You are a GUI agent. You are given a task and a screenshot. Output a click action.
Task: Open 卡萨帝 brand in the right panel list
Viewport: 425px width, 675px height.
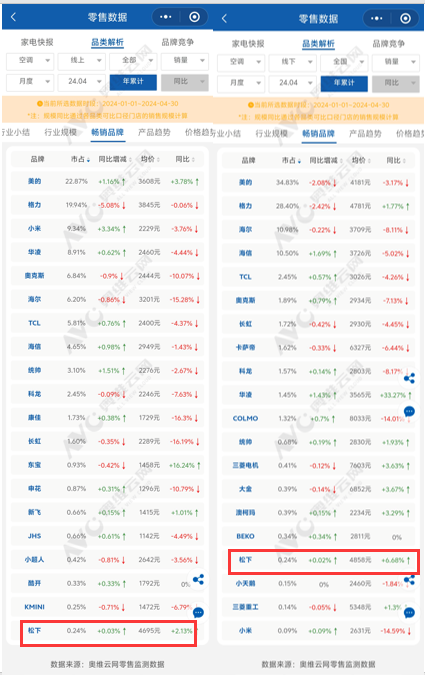click(245, 347)
